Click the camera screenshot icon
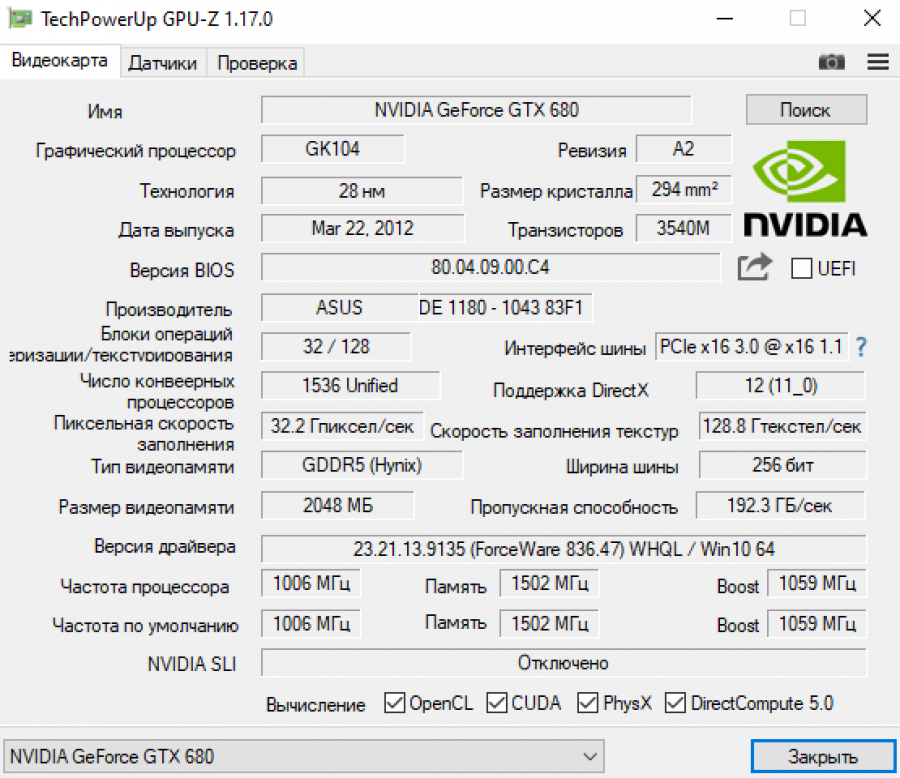Screen dimensions: 900x778 [831, 62]
